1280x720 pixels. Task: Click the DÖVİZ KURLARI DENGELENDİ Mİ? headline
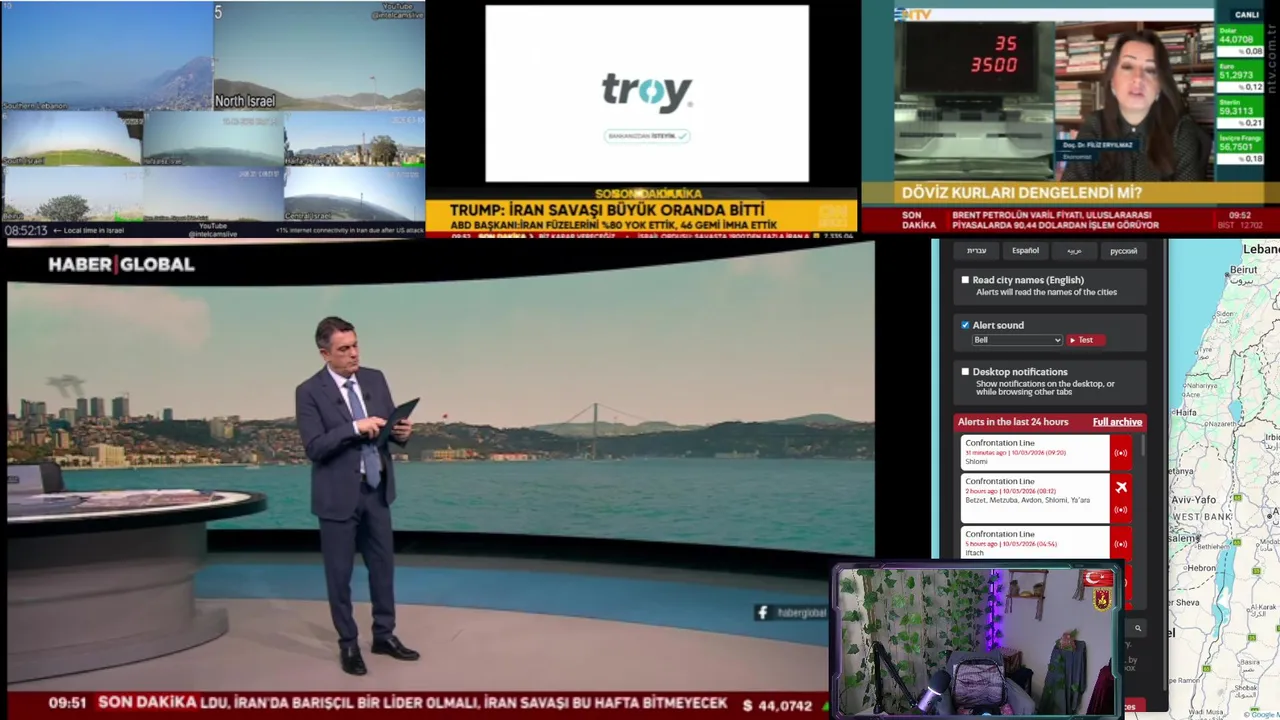coord(1022,193)
